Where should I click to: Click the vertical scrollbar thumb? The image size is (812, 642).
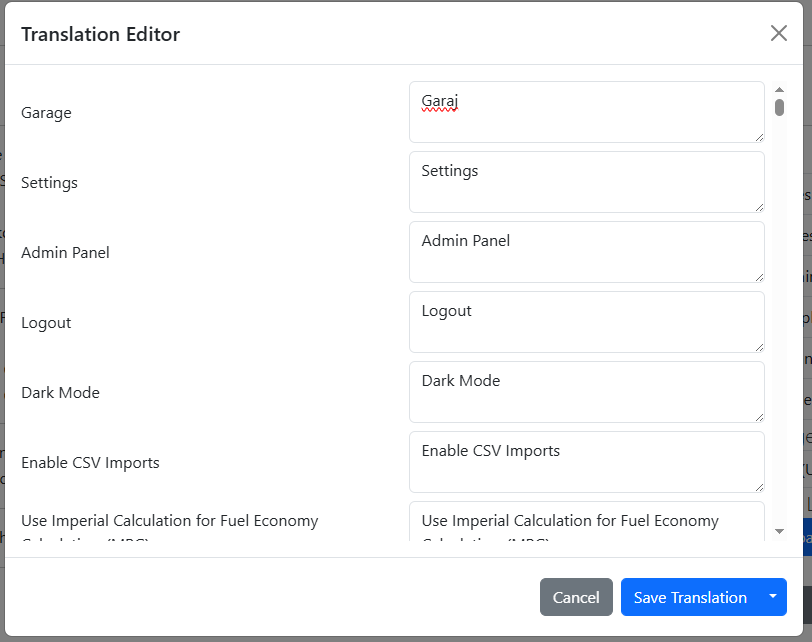pyautogui.click(x=779, y=107)
